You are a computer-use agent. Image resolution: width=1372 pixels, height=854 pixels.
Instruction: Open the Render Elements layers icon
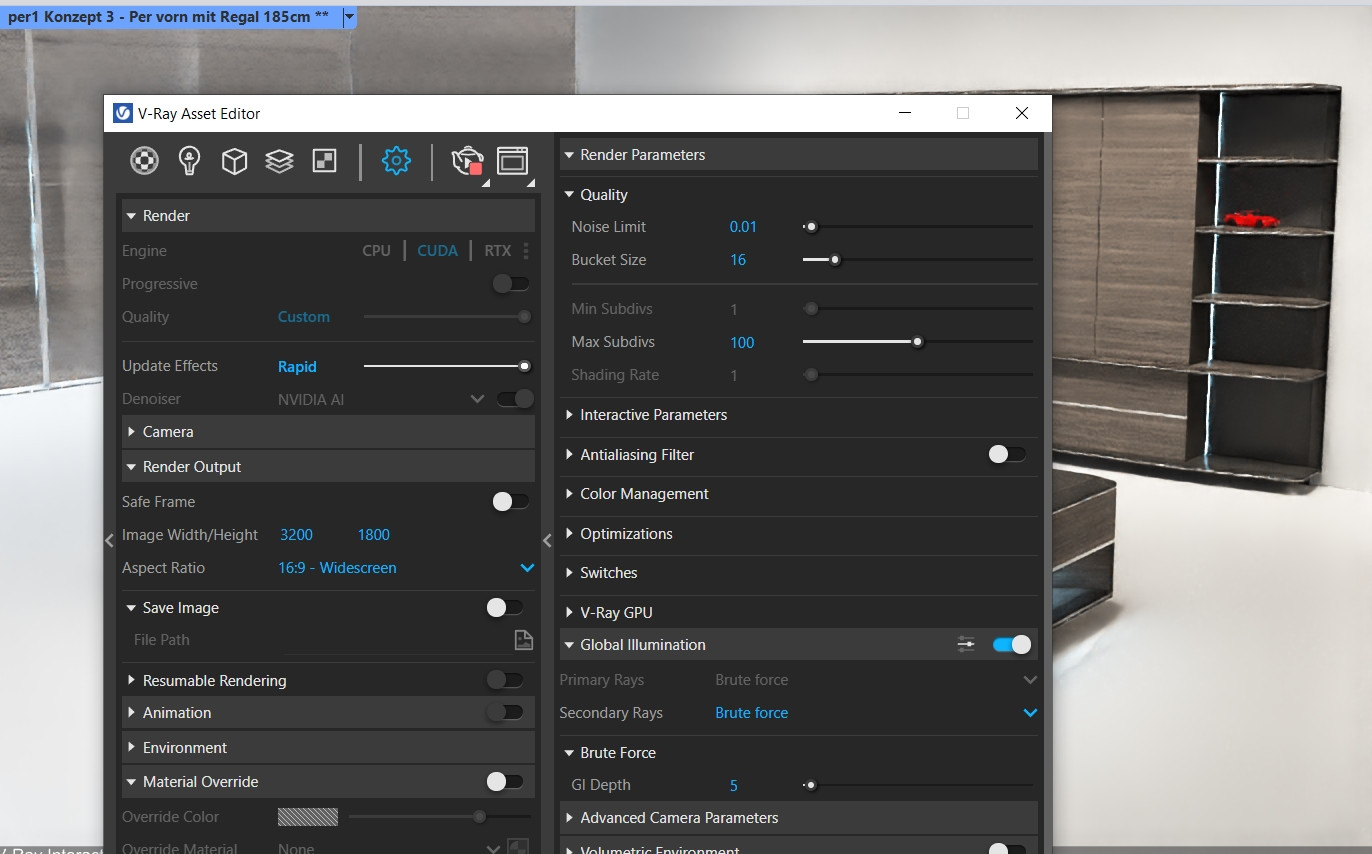[x=279, y=160]
